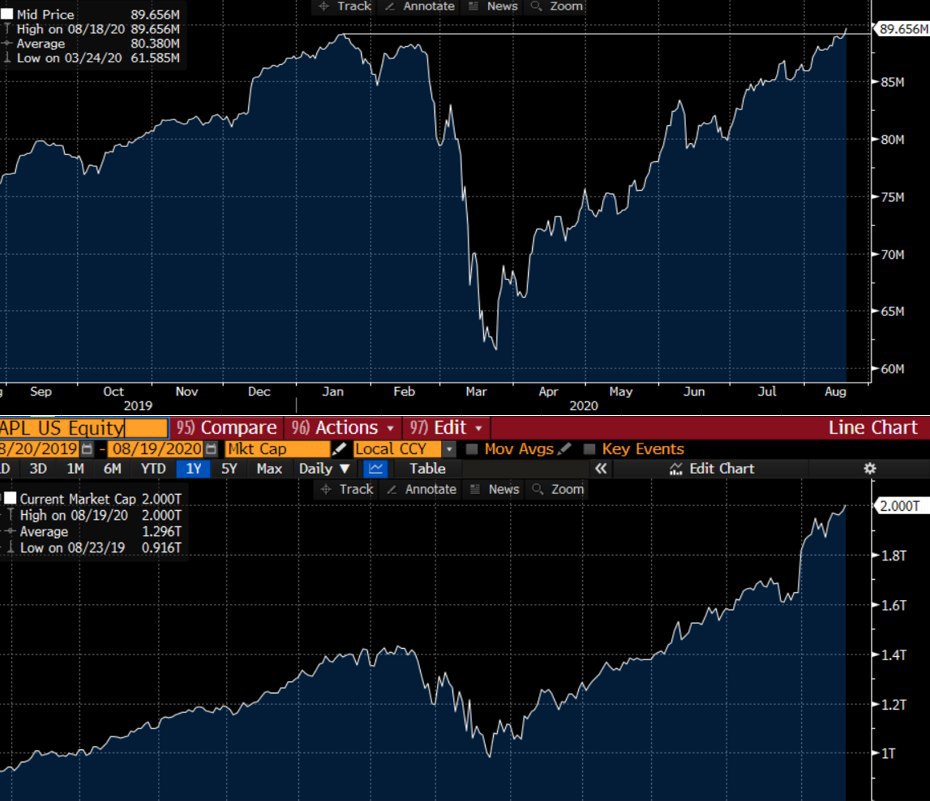
Task: Click pencil icon next to Mov Avgs
Action: 564,449
